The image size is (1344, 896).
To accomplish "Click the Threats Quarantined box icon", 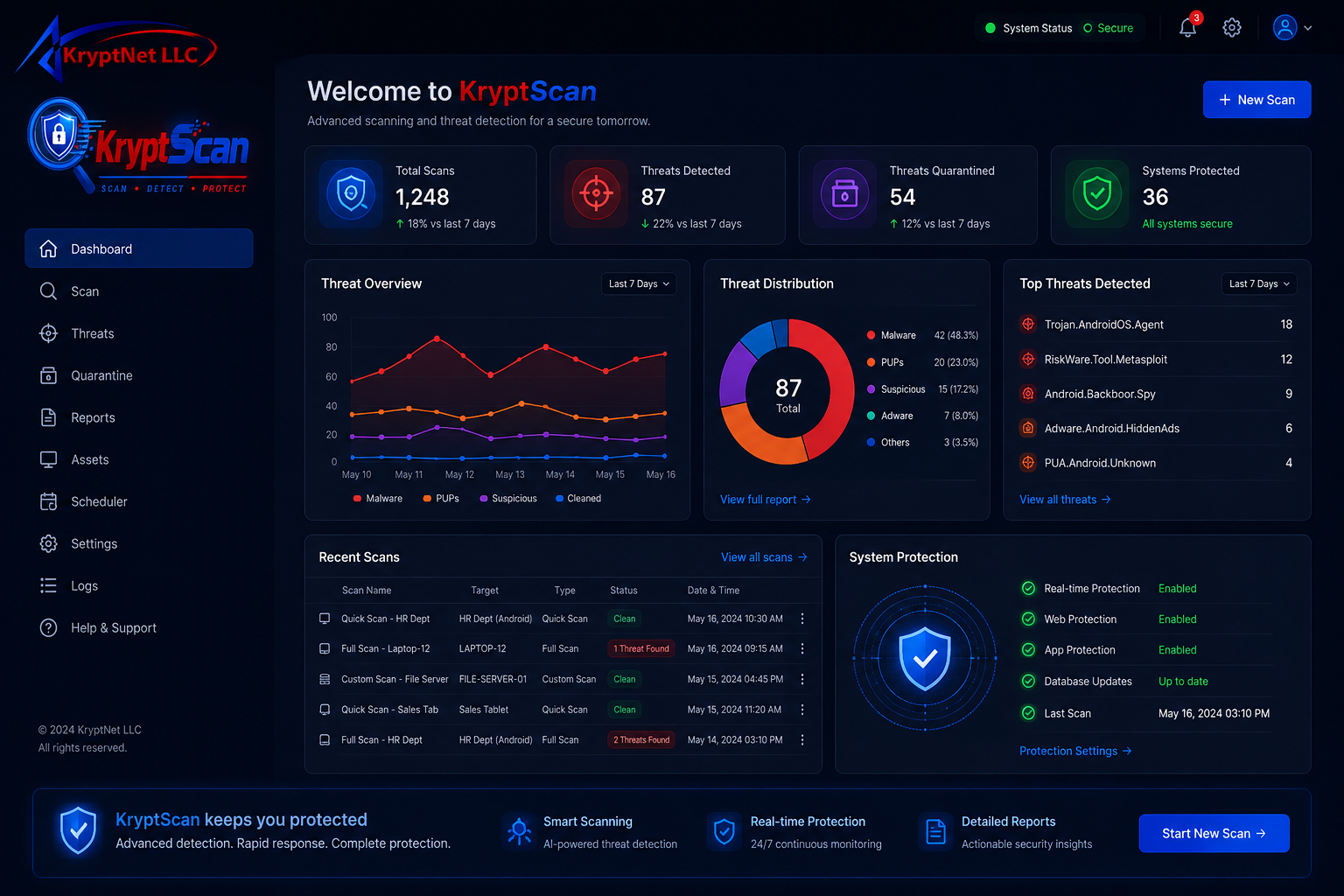I will [x=844, y=192].
